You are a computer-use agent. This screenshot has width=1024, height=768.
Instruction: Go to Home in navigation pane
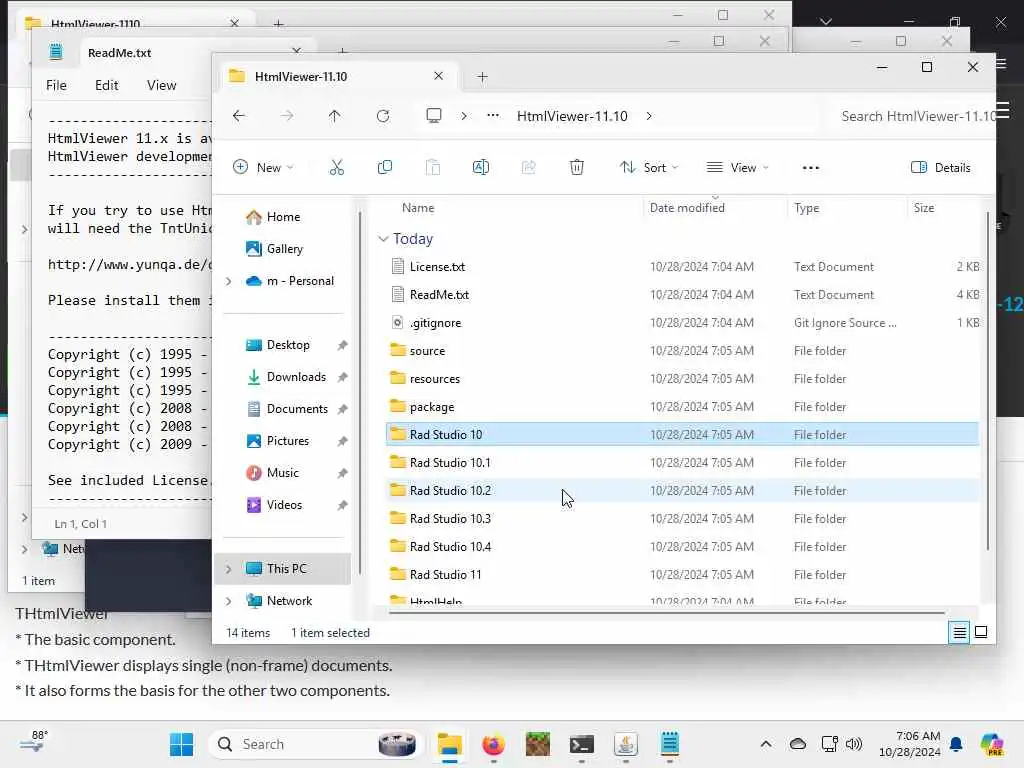click(x=283, y=217)
